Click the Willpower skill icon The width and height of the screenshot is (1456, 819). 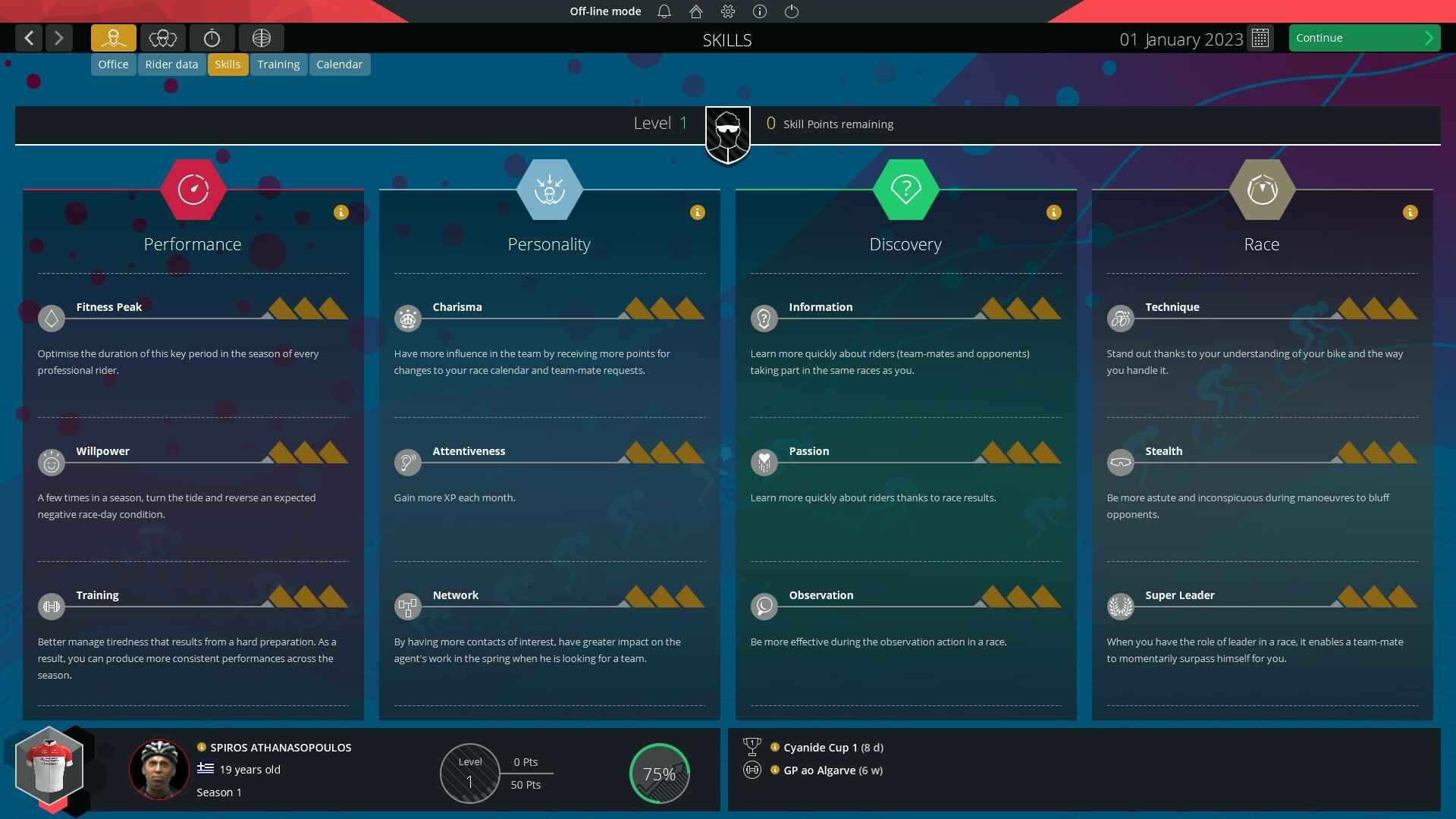point(51,462)
